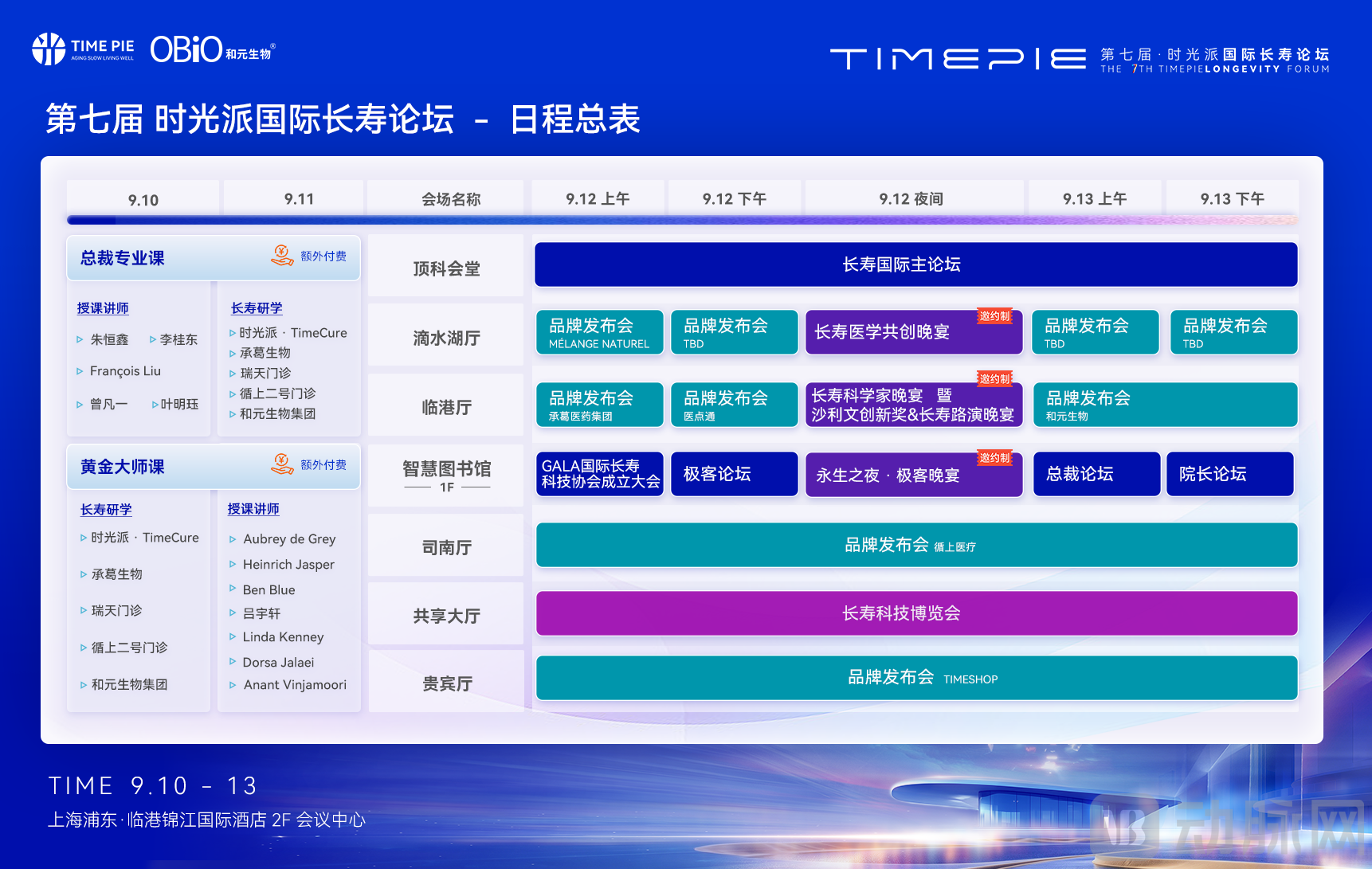
Task: Select the 永生之夜 · 极客晚宴 block
Action: (914, 474)
